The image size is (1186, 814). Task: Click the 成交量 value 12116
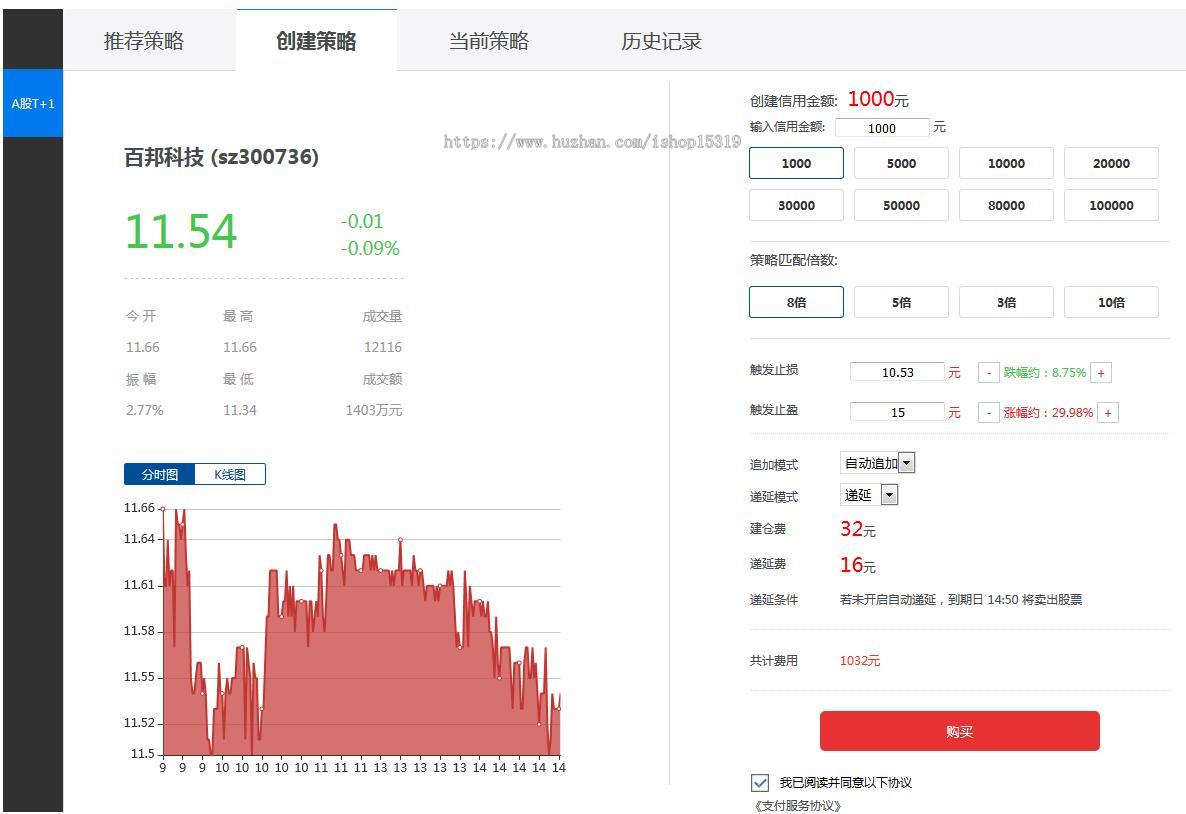point(383,347)
